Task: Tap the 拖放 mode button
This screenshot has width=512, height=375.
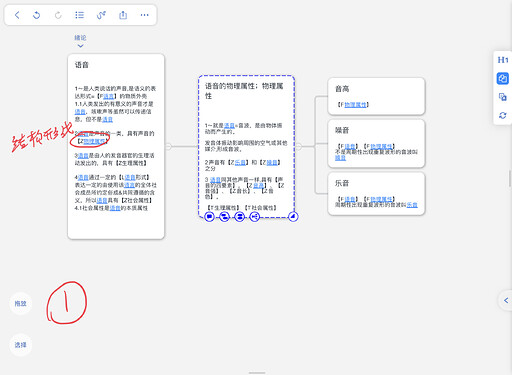Action: pos(21,303)
